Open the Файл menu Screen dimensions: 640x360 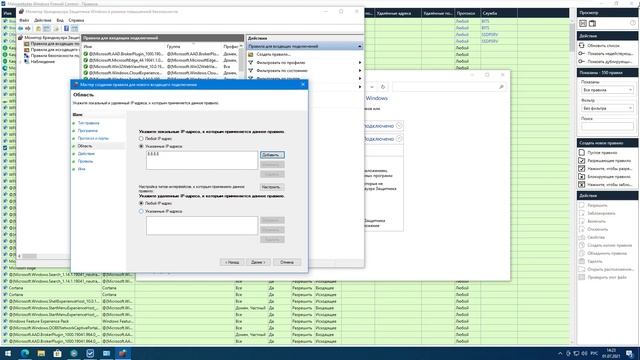point(24,20)
